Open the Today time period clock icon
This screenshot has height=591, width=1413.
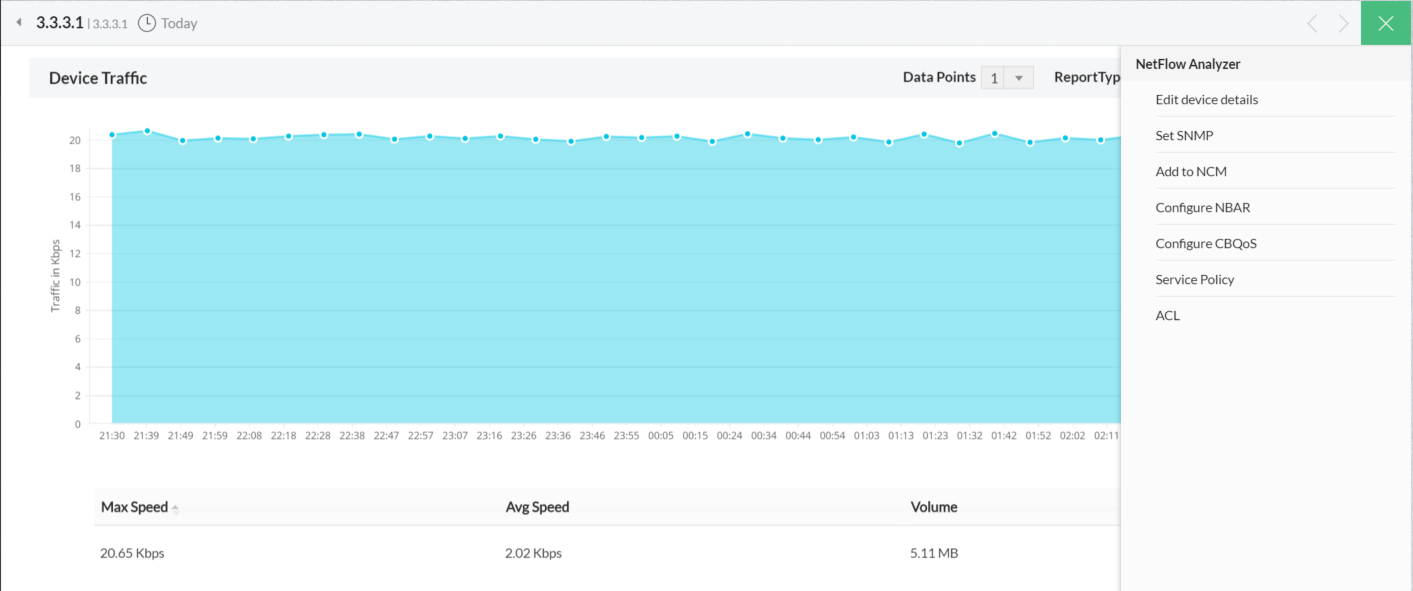[x=147, y=23]
